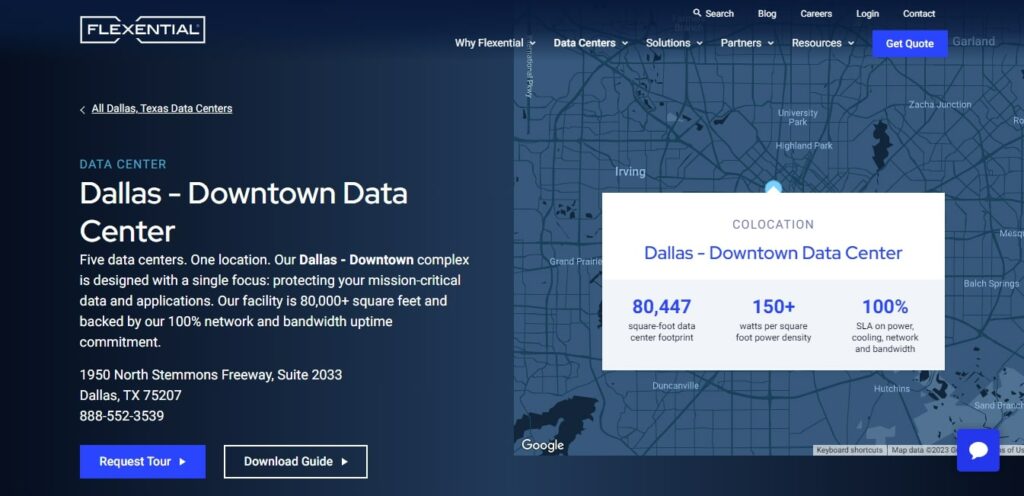1024x496 pixels.
Task: Open the Data Centers menu
Action: [584, 43]
